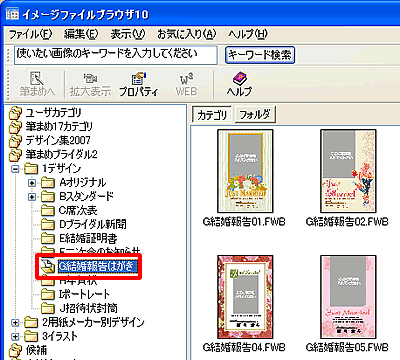
Task: Select the G結婚報告はがき tree label
Action: tap(97, 266)
